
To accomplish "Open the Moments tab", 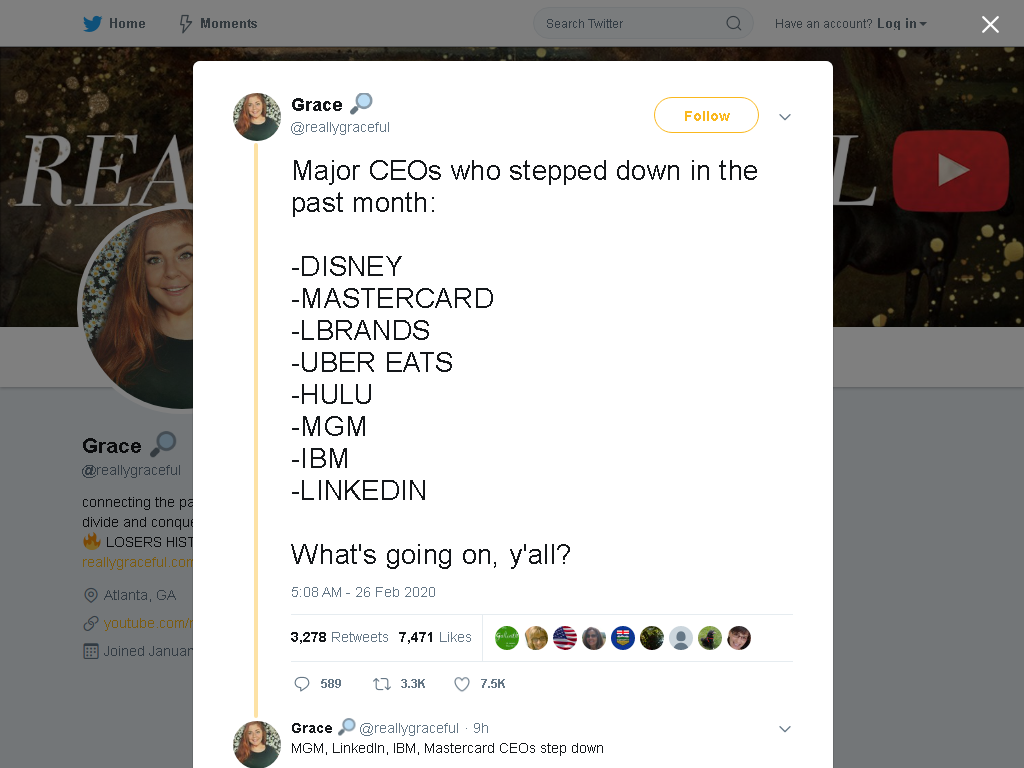I will pyautogui.click(x=218, y=24).
